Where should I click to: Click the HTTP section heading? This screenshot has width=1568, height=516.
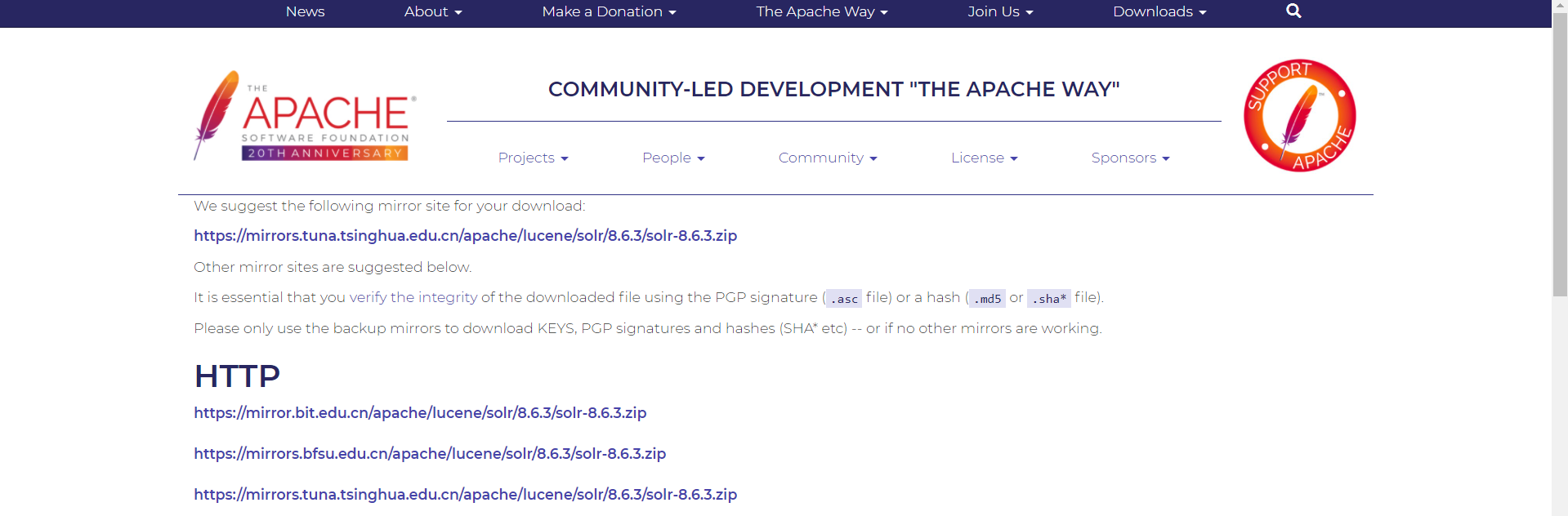point(237,376)
